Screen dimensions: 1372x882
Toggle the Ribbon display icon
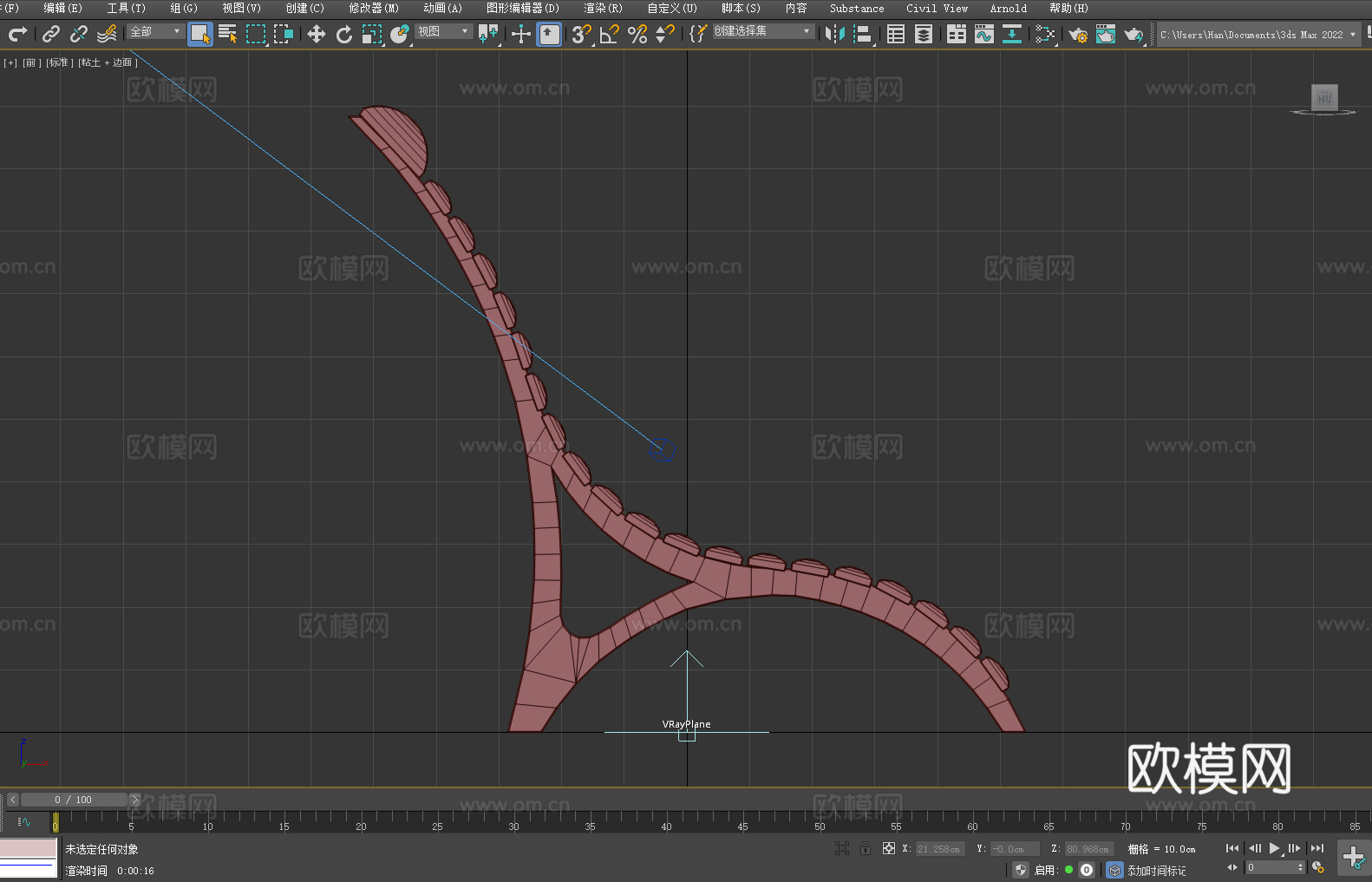(957, 34)
